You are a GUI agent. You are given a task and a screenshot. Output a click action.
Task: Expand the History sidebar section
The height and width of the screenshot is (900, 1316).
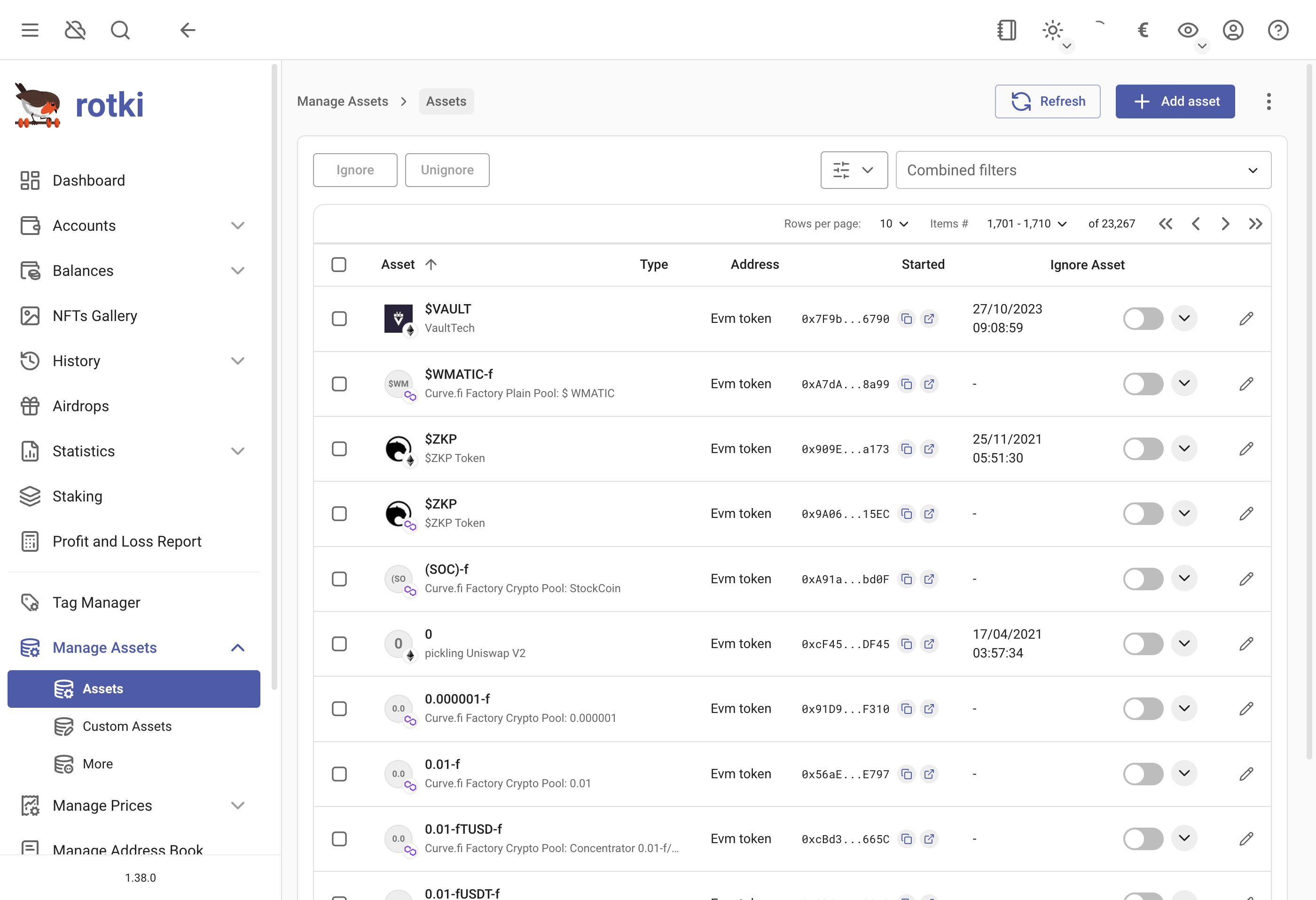[238, 361]
